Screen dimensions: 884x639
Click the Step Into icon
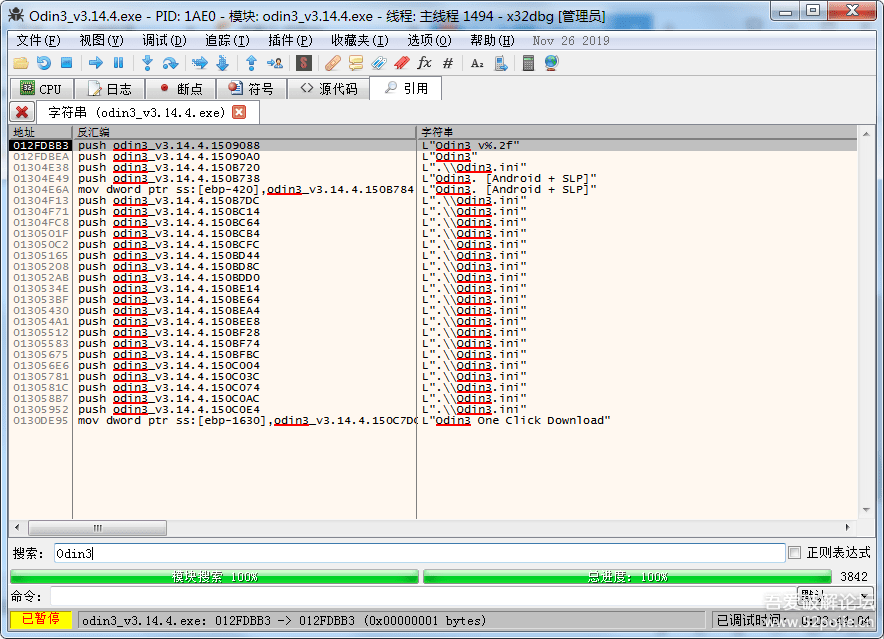click(x=147, y=63)
